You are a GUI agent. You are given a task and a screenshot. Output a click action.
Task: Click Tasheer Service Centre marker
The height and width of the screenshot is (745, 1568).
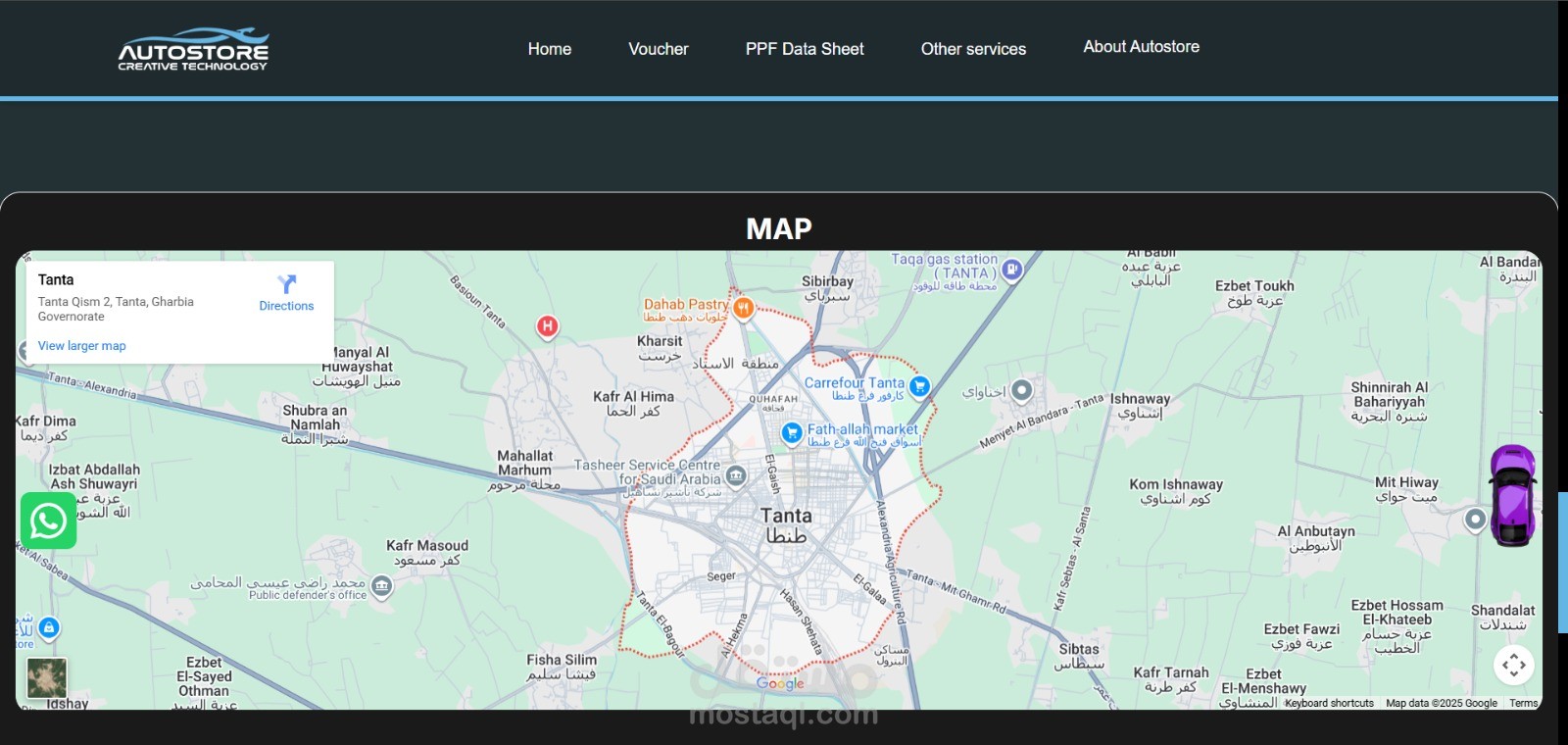pos(736,476)
